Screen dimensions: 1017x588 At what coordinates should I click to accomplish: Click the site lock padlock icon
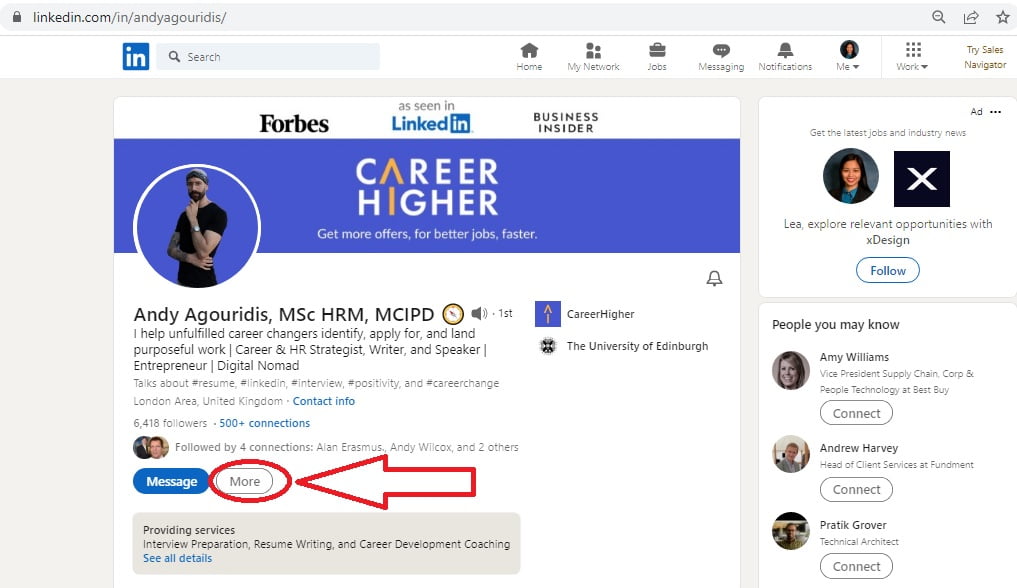pos(16,17)
